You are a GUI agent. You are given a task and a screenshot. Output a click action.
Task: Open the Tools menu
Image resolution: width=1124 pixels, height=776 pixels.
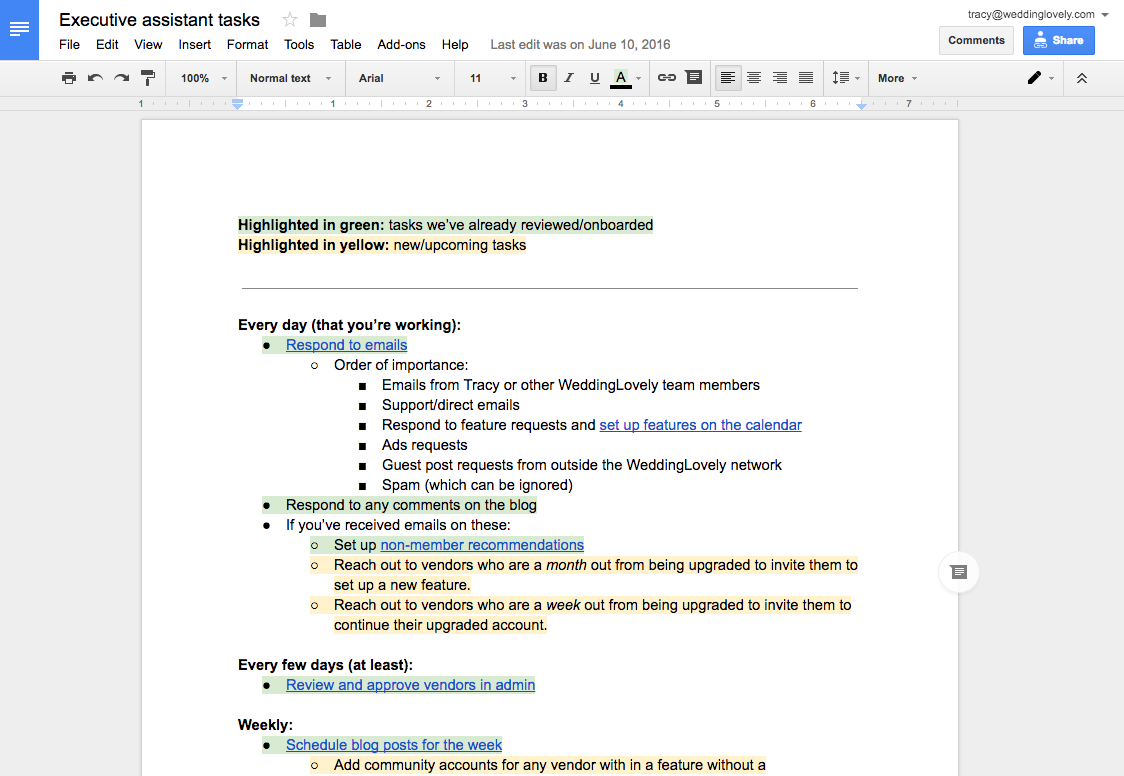299,44
